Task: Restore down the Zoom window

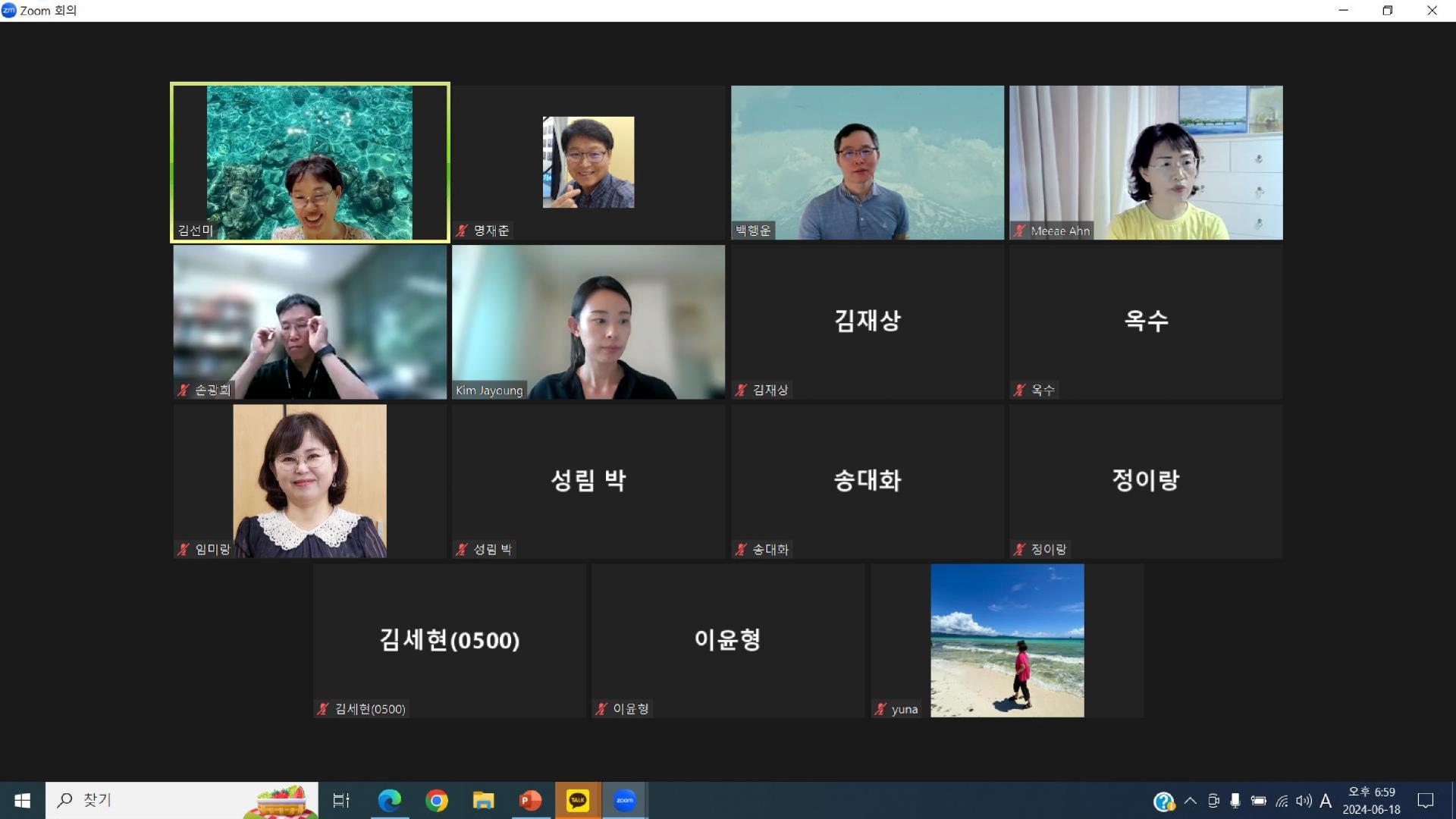Action: click(1388, 11)
